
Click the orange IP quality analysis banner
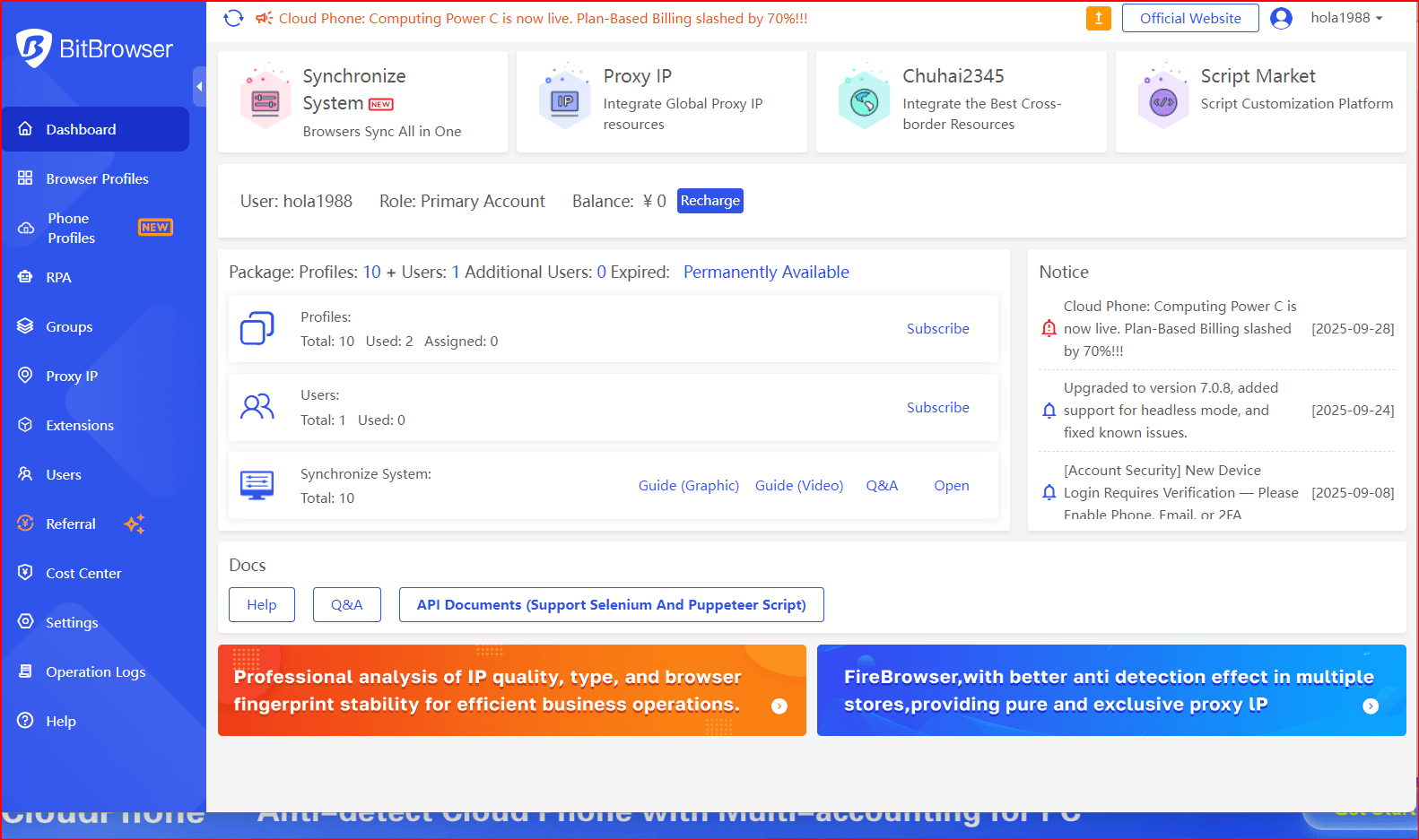tap(511, 690)
